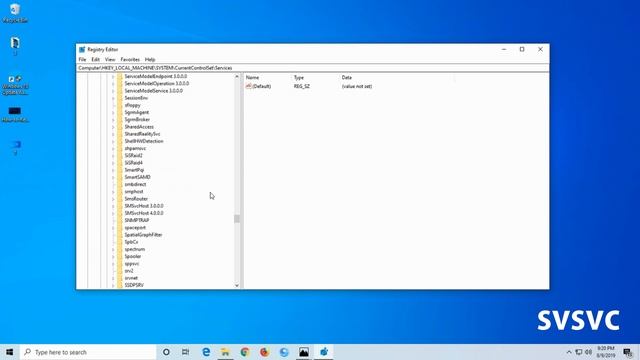Open the Favorites menu
Screen dimensions: 640x360
point(130,60)
